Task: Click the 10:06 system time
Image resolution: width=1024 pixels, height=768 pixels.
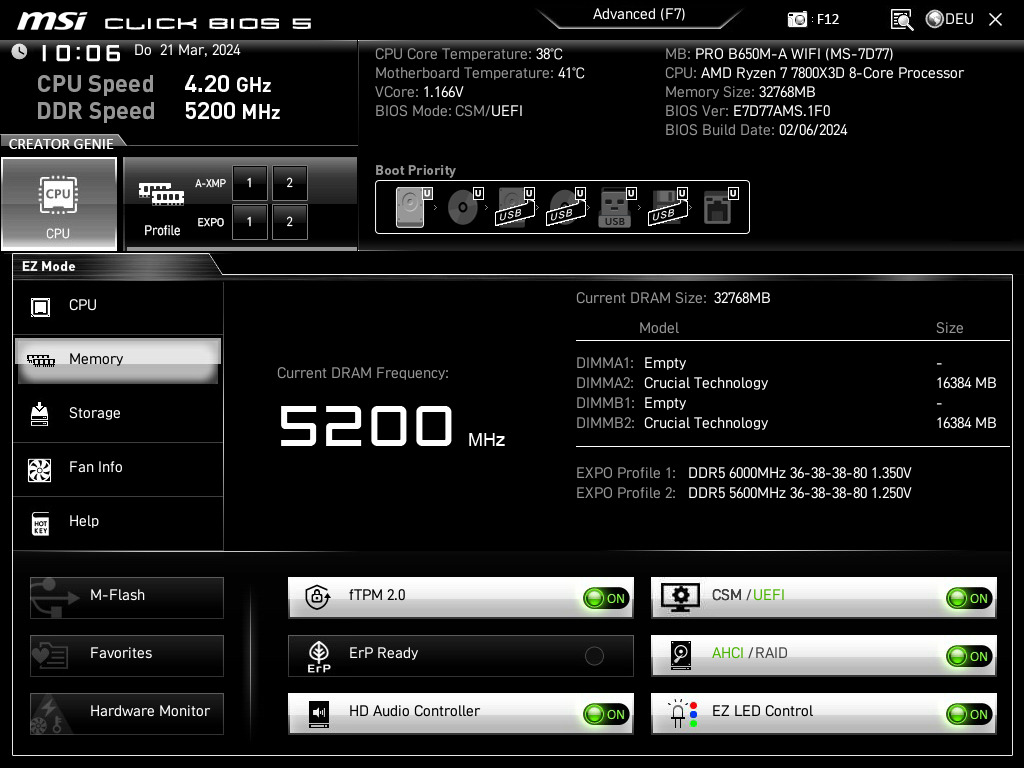Action: [x=80, y=53]
